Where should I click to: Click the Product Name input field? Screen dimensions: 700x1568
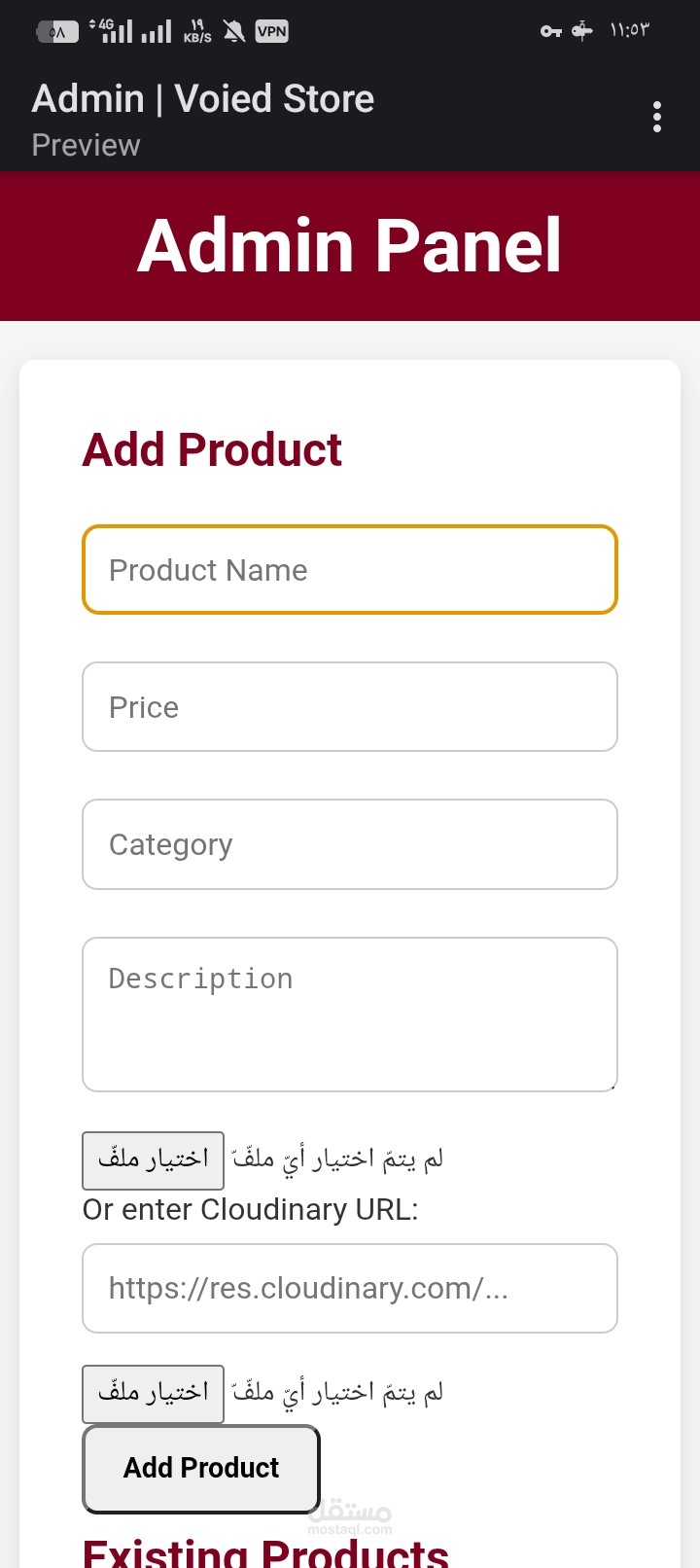coord(350,570)
